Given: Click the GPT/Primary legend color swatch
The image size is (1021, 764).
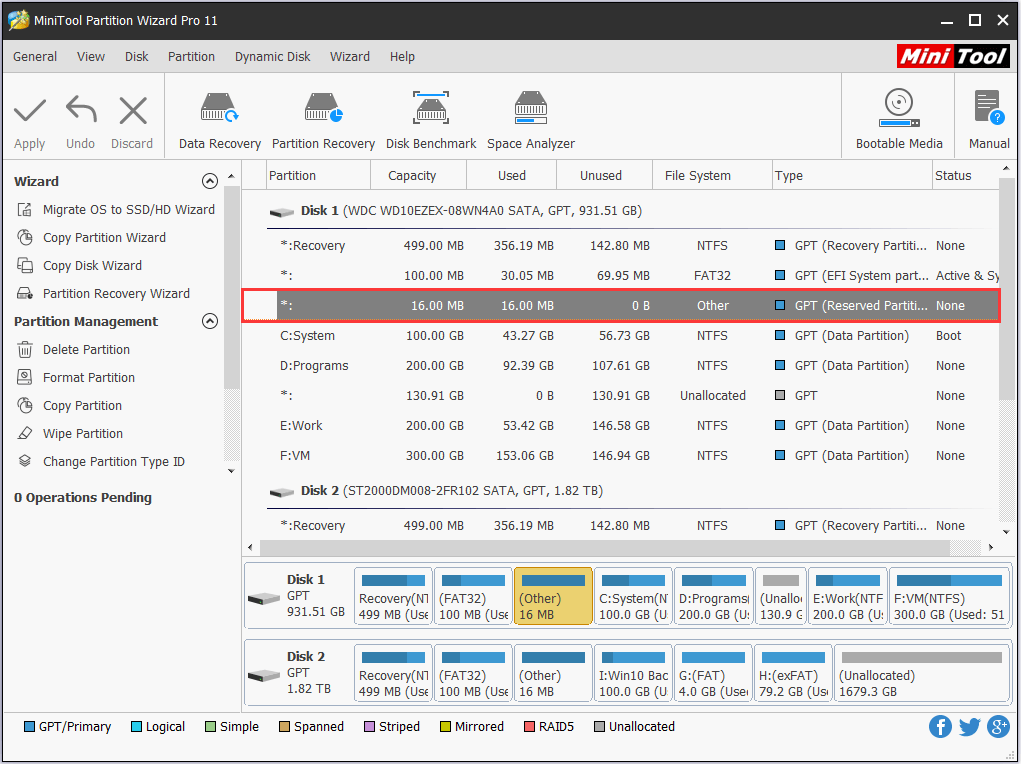Looking at the screenshot, I should (29, 726).
